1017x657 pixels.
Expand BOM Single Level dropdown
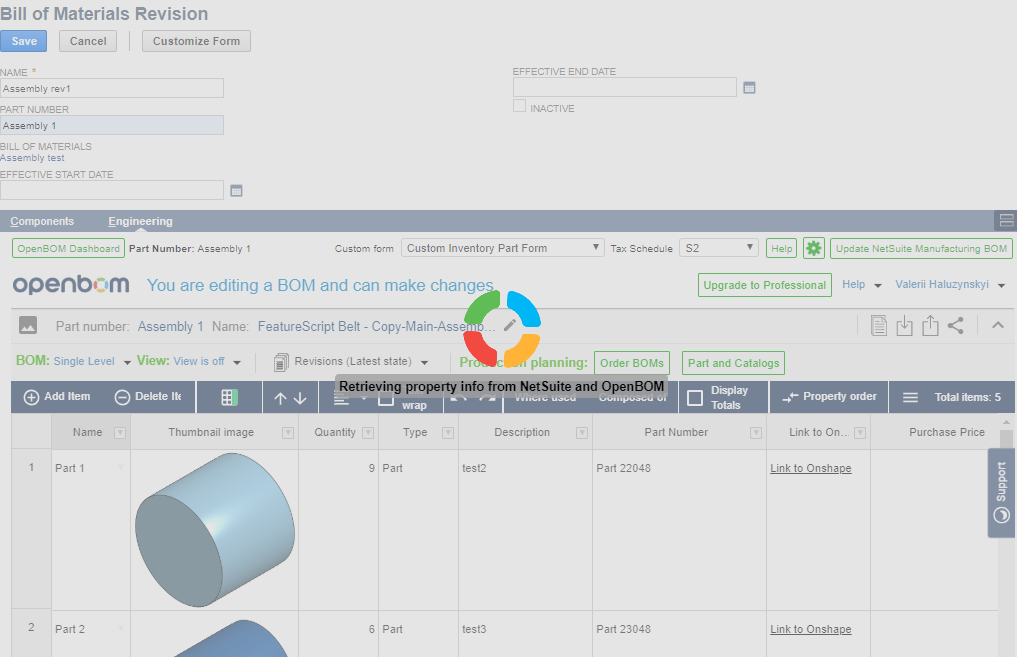pos(127,362)
